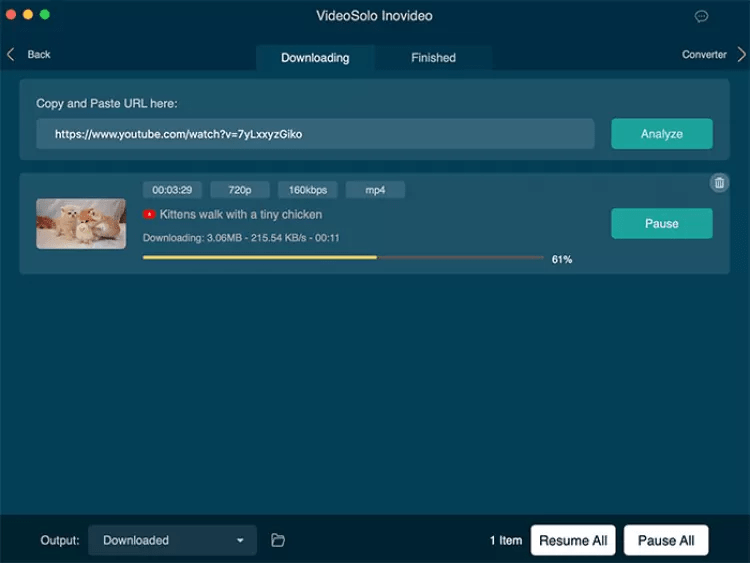Image resolution: width=750 pixels, height=563 pixels.
Task: Click the YouTube icon beside the video title
Action: pos(149,214)
